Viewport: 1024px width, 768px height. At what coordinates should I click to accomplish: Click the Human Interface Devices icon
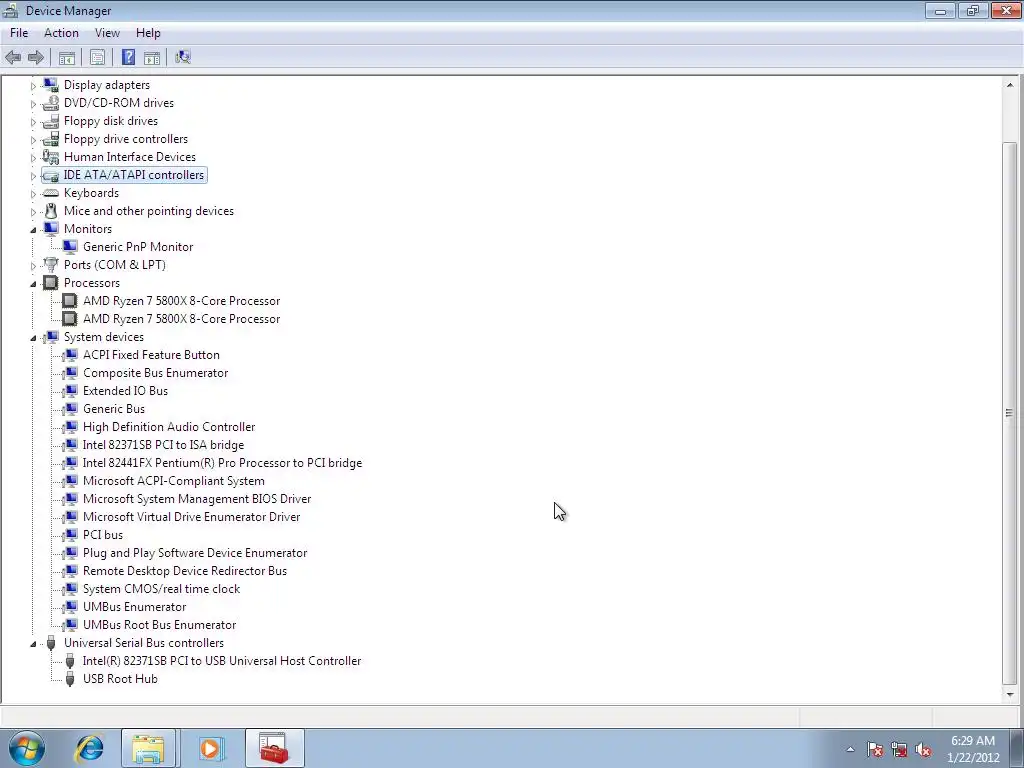(x=50, y=157)
